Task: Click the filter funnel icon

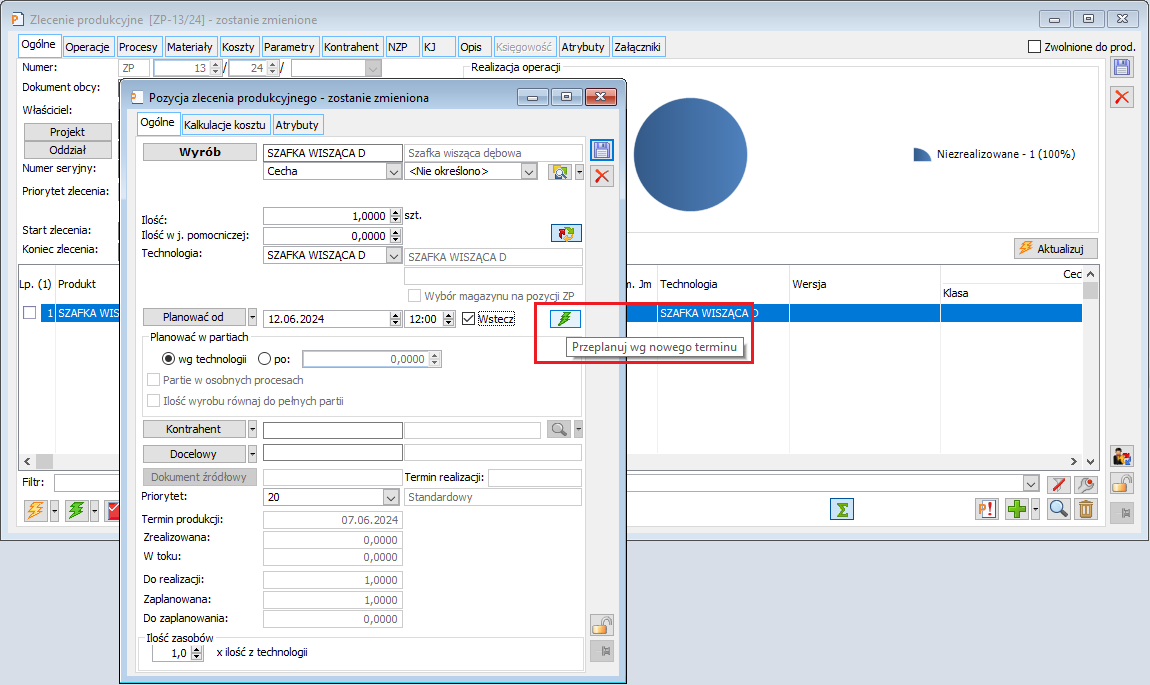Action: [1058, 484]
